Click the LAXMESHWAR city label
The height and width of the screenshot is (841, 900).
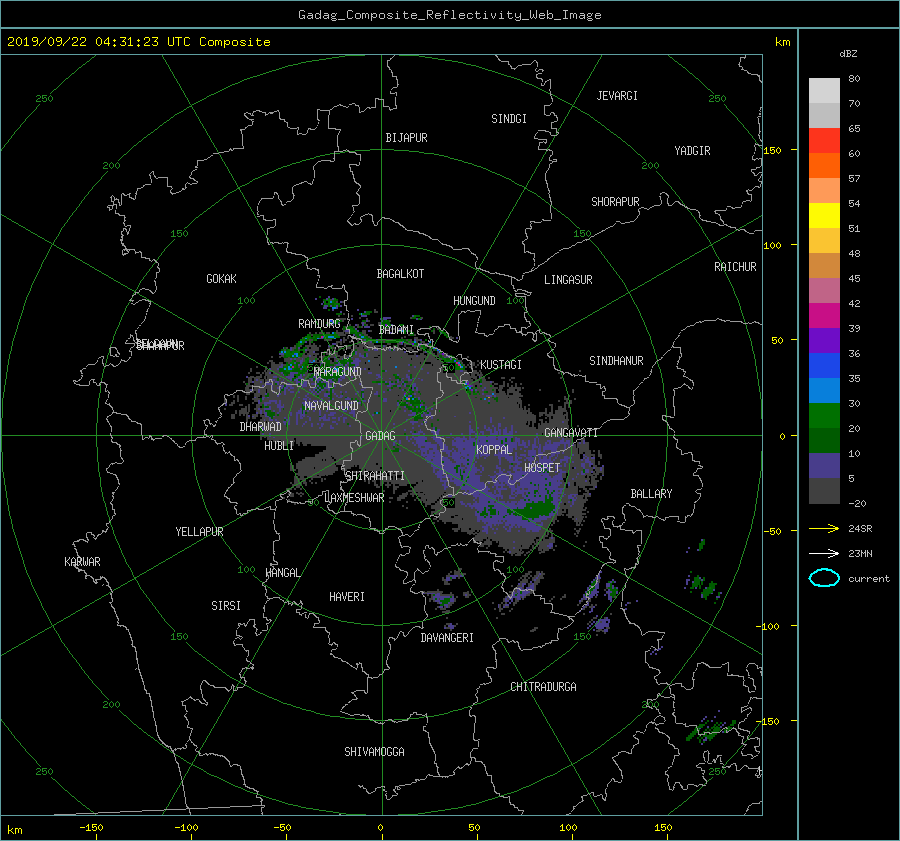[x=354, y=498]
